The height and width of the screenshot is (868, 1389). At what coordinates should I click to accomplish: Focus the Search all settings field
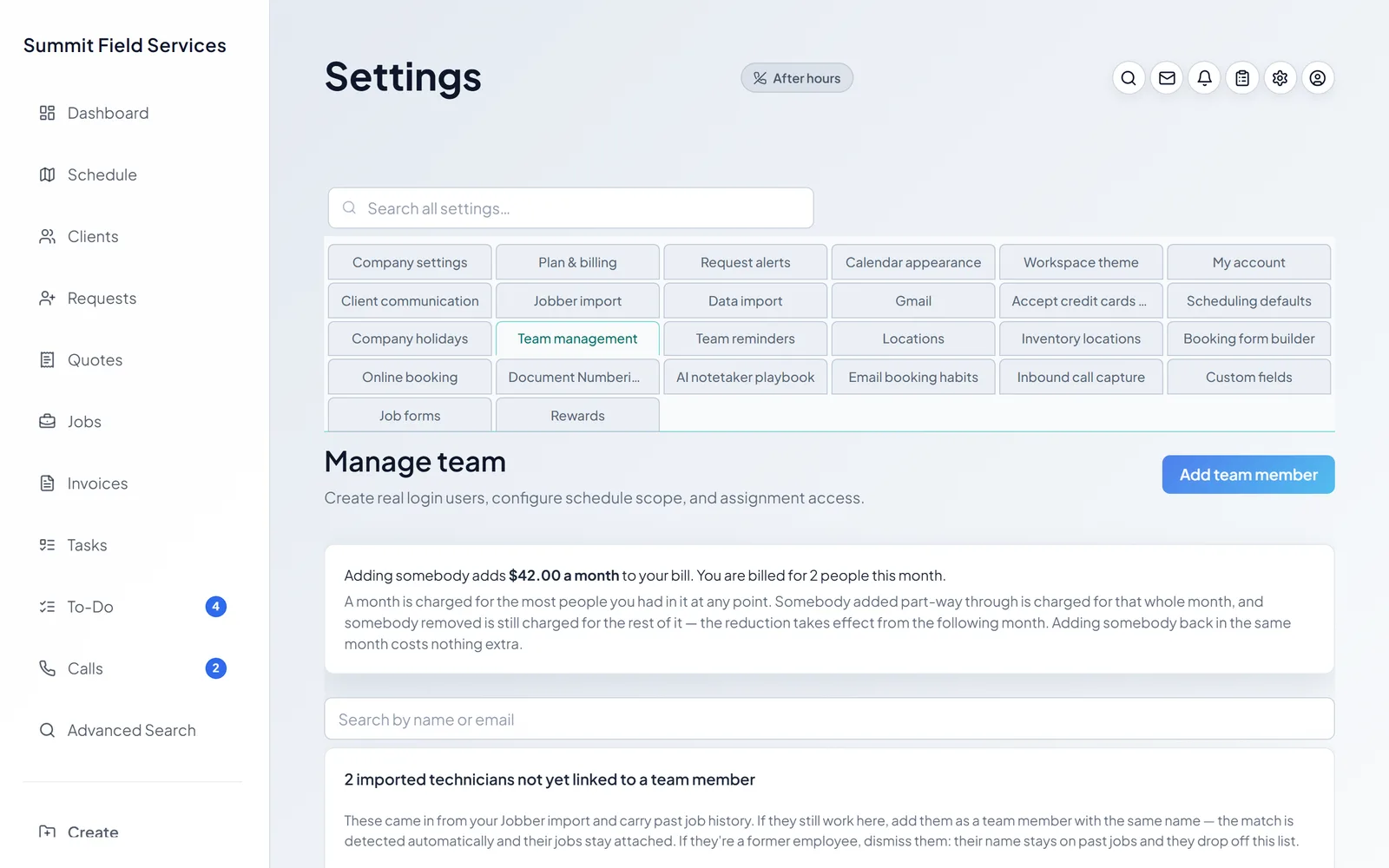click(x=571, y=208)
